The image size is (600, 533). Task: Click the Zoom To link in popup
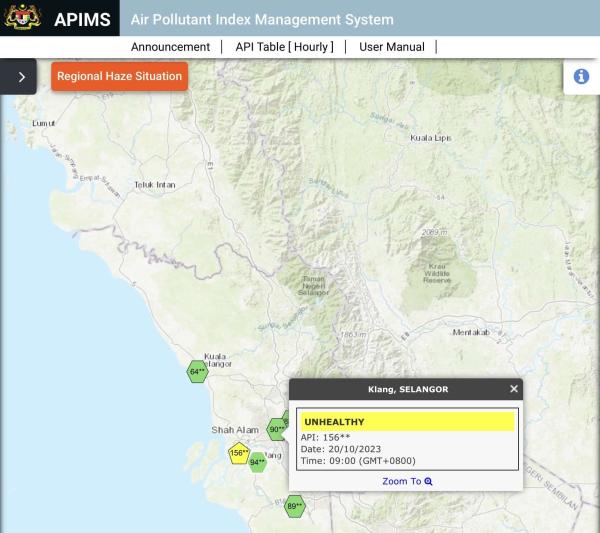[x=406, y=481]
